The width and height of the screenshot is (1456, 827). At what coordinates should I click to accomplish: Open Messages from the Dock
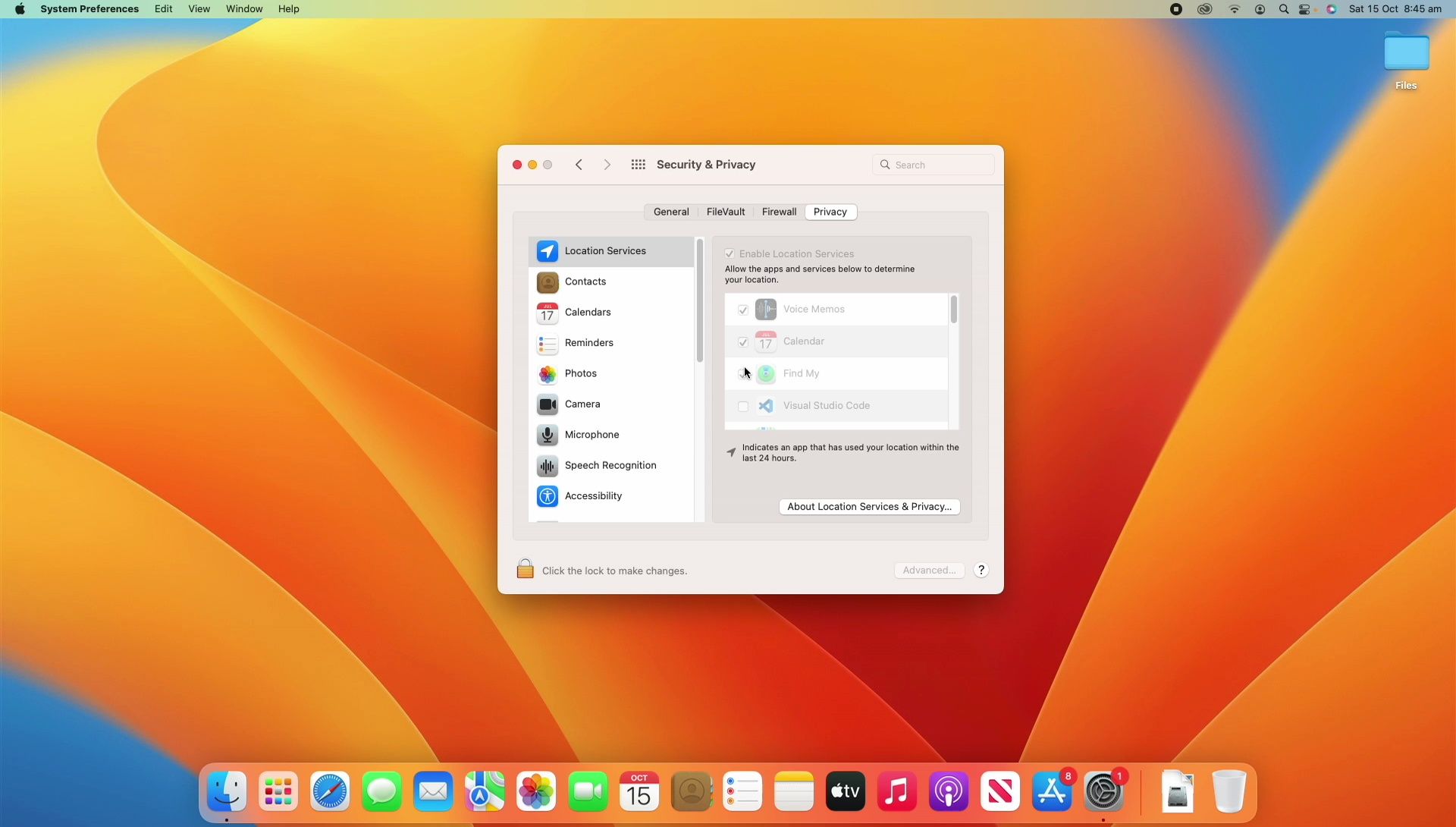pyautogui.click(x=381, y=792)
